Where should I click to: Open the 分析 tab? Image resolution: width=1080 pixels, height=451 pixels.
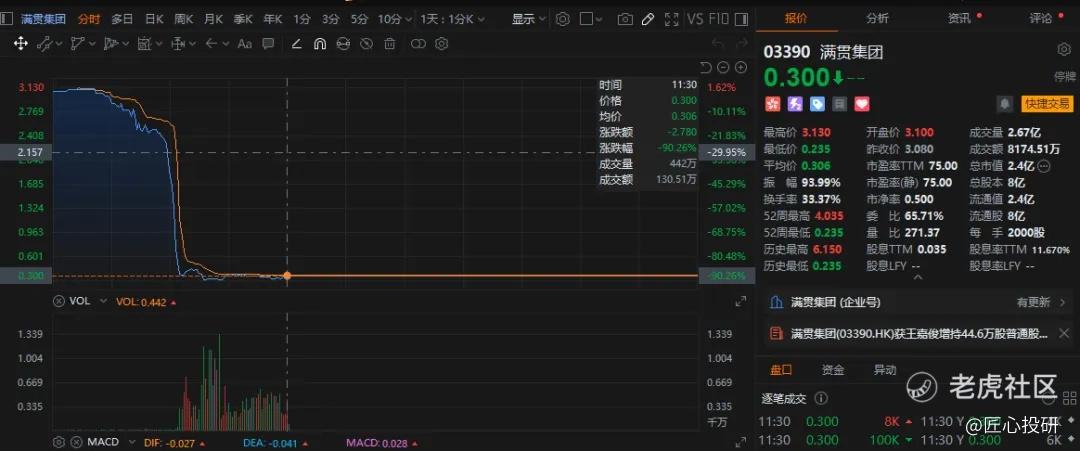(878, 19)
